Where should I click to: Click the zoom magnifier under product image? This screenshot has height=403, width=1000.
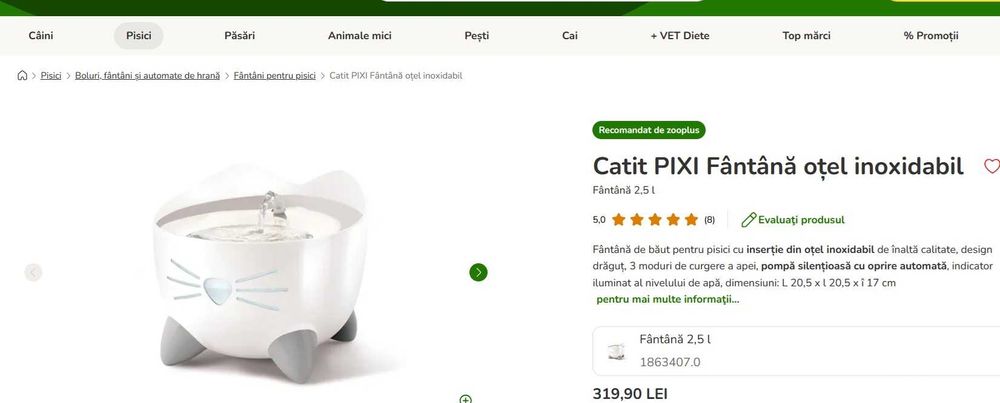pyautogui.click(x=466, y=399)
